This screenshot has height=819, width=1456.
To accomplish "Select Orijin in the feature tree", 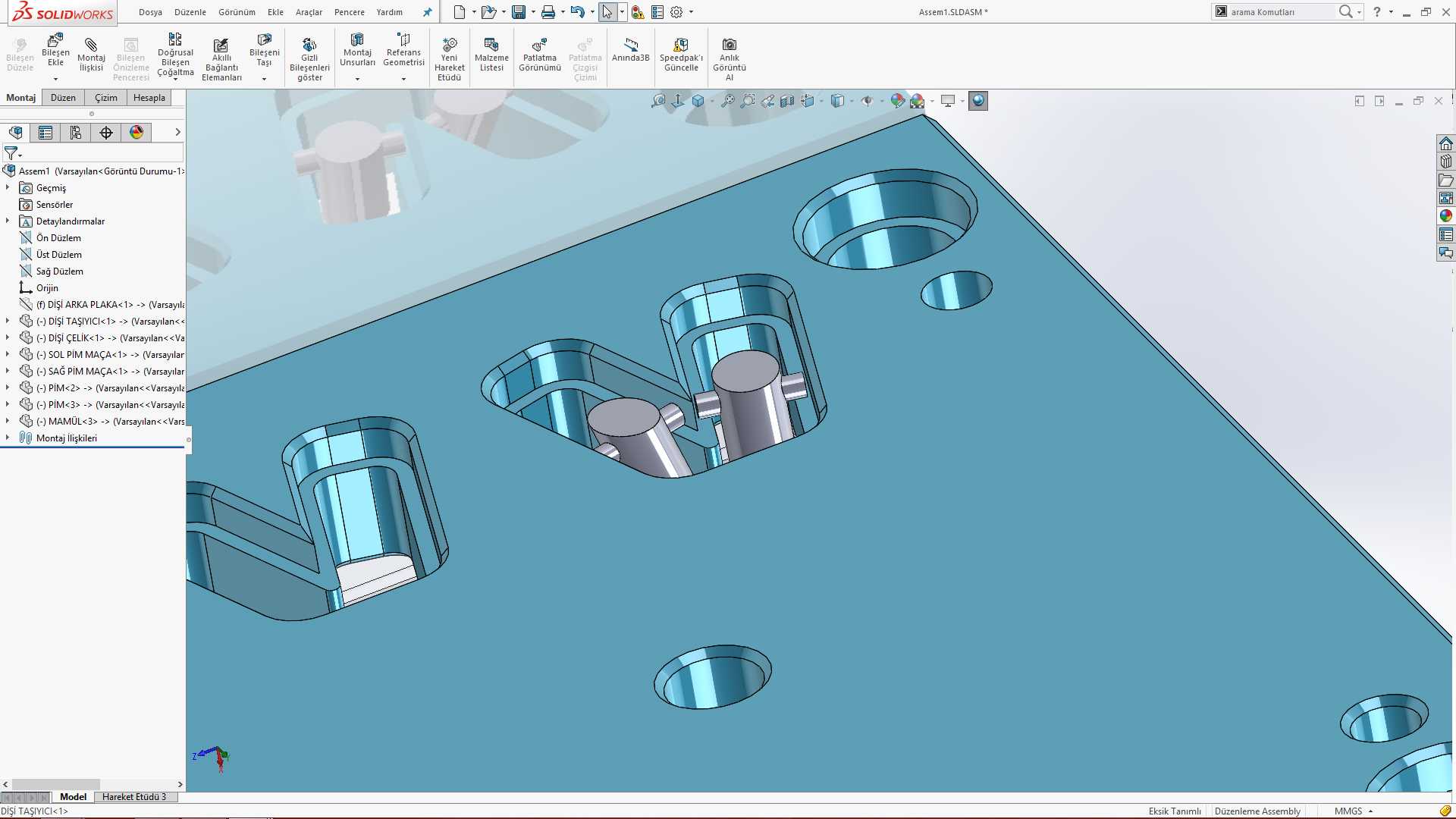I will point(47,288).
